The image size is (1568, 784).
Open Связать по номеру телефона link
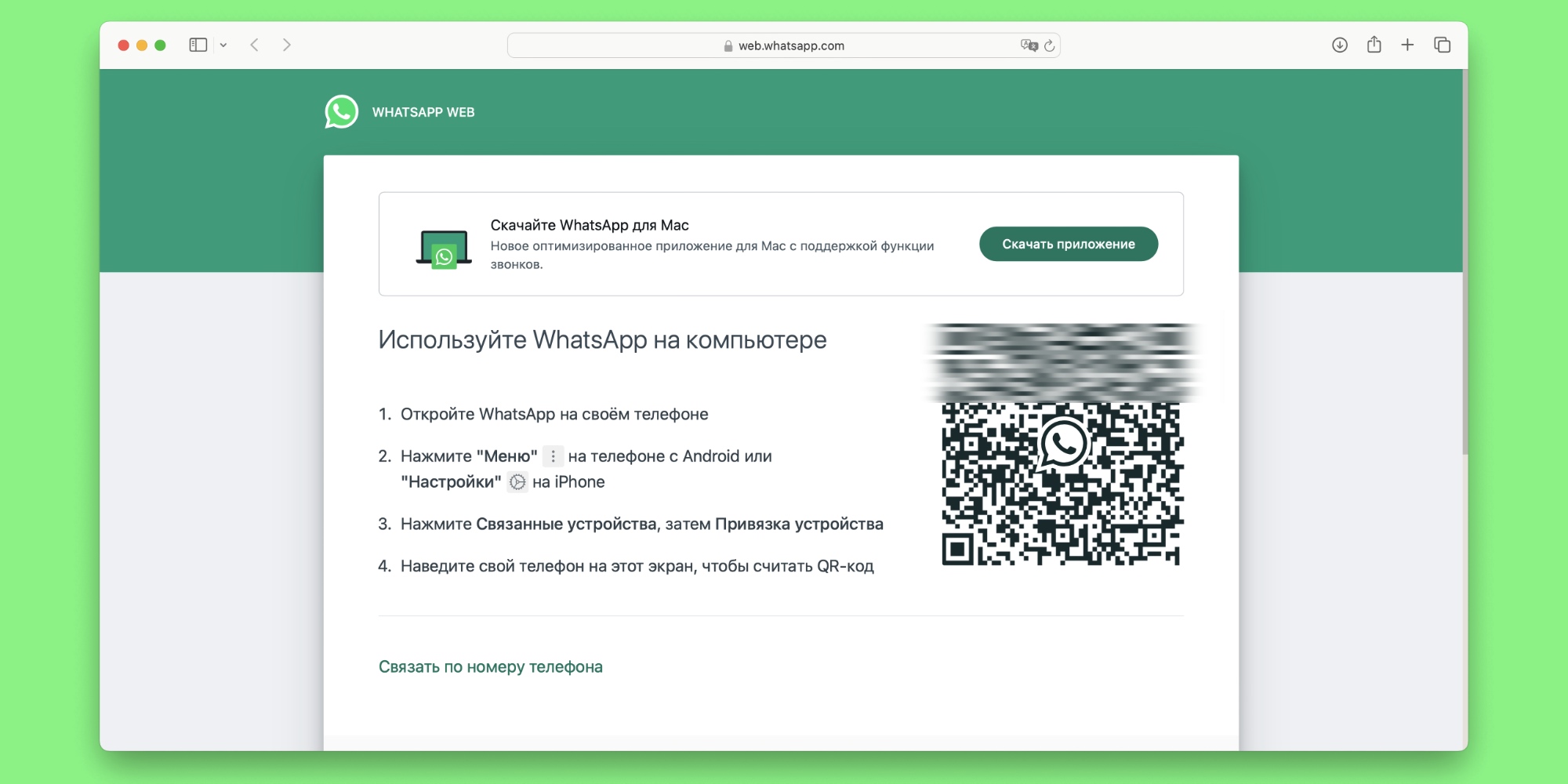click(491, 666)
